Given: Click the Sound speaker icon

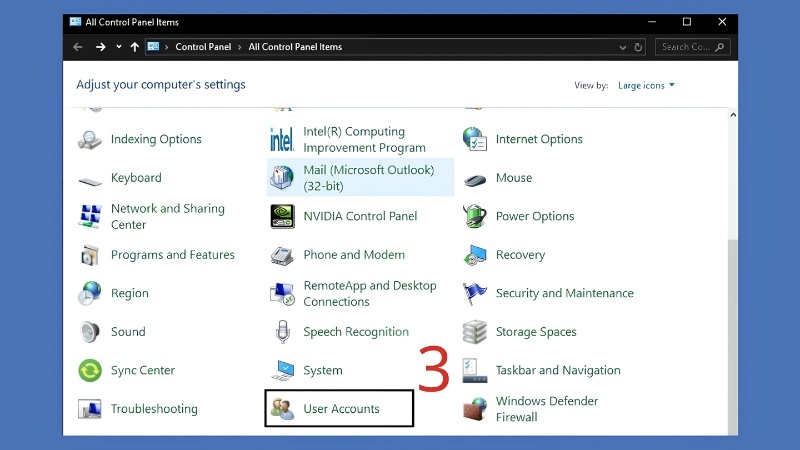Looking at the screenshot, I should [x=90, y=332].
